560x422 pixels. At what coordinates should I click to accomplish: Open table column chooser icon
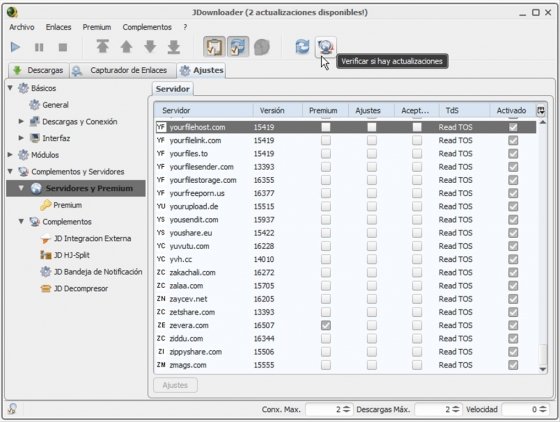[x=541, y=111]
